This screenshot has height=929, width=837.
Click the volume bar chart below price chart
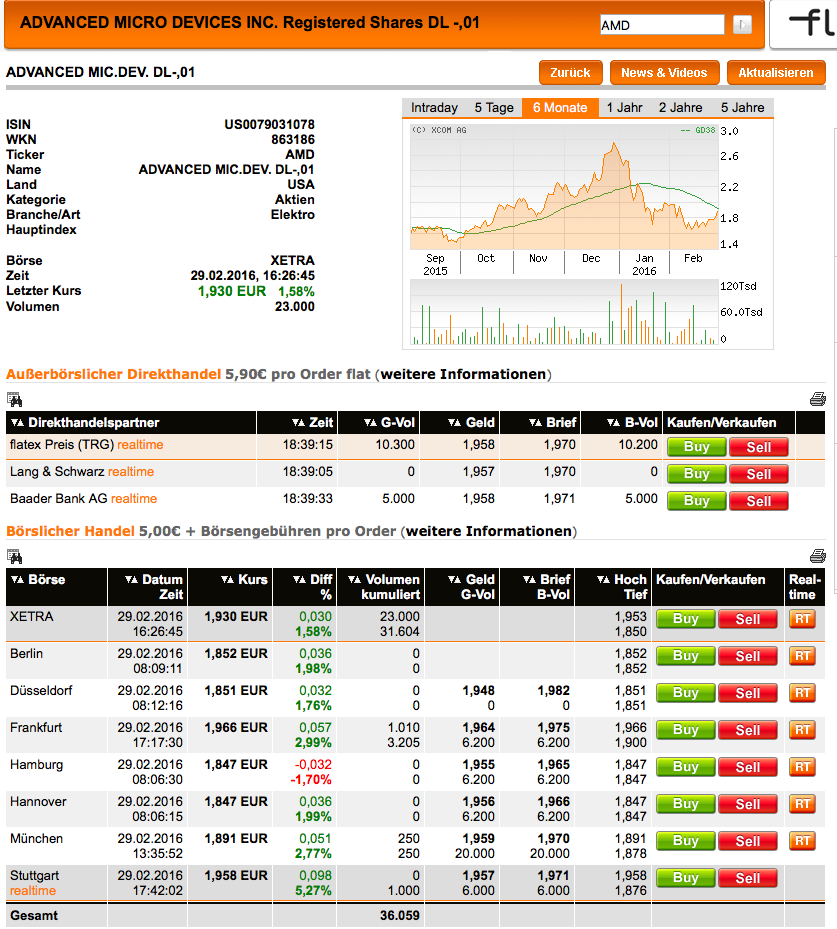[x=565, y=312]
